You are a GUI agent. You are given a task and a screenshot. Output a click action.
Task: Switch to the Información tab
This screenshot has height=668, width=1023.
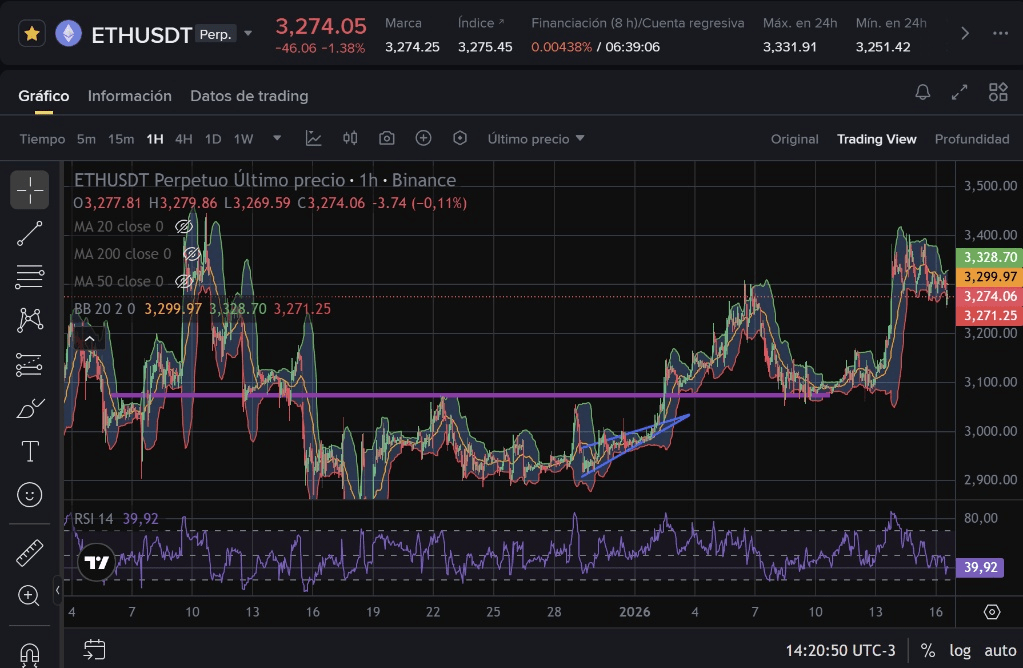130,96
